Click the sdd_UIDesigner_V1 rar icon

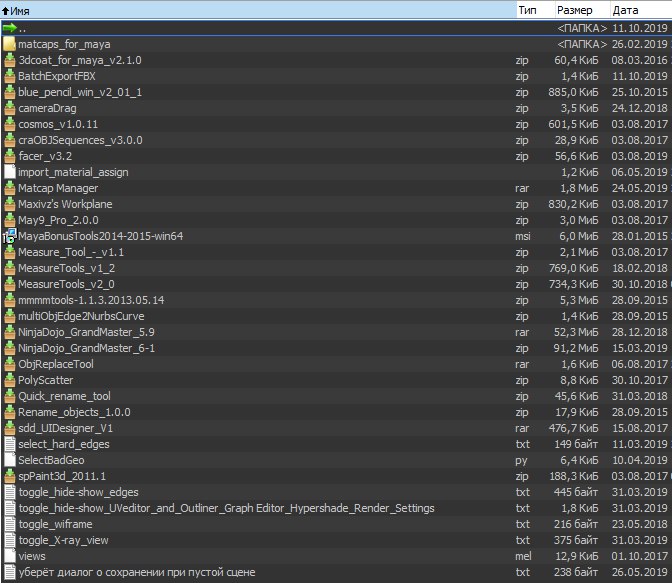(x=9, y=428)
